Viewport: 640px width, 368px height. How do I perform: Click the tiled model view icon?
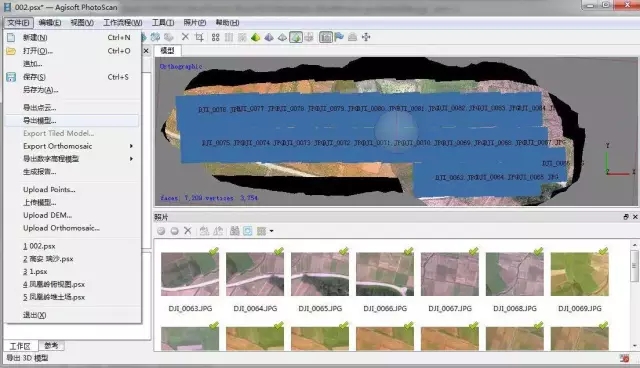point(309,37)
